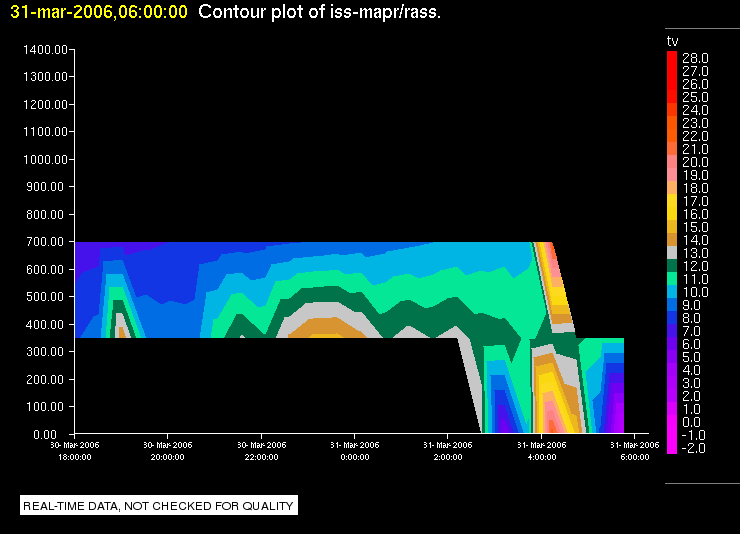Click the 1000.00 y-axis label
This screenshot has width=740, height=534.
(45, 159)
